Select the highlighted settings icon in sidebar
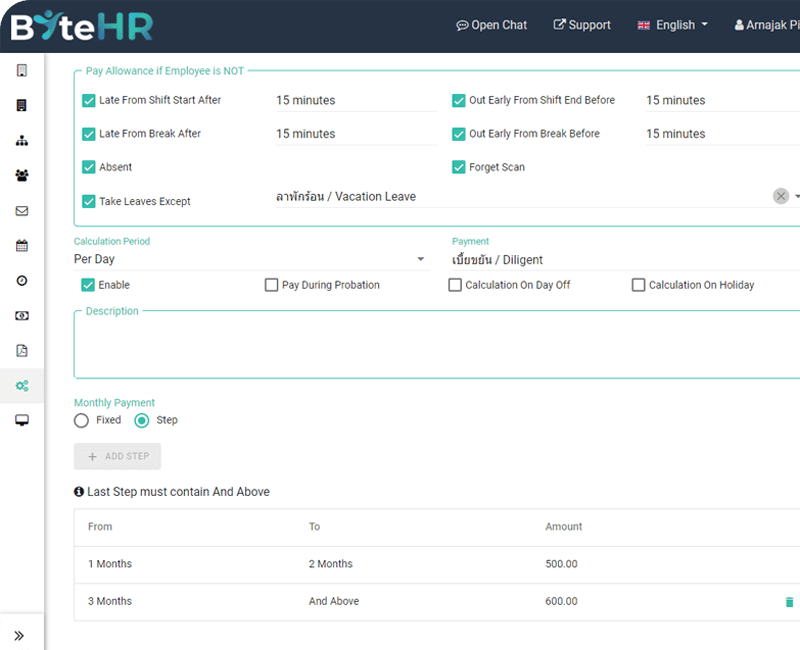Image resolution: width=800 pixels, height=650 pixels. (x=22, y=385)
